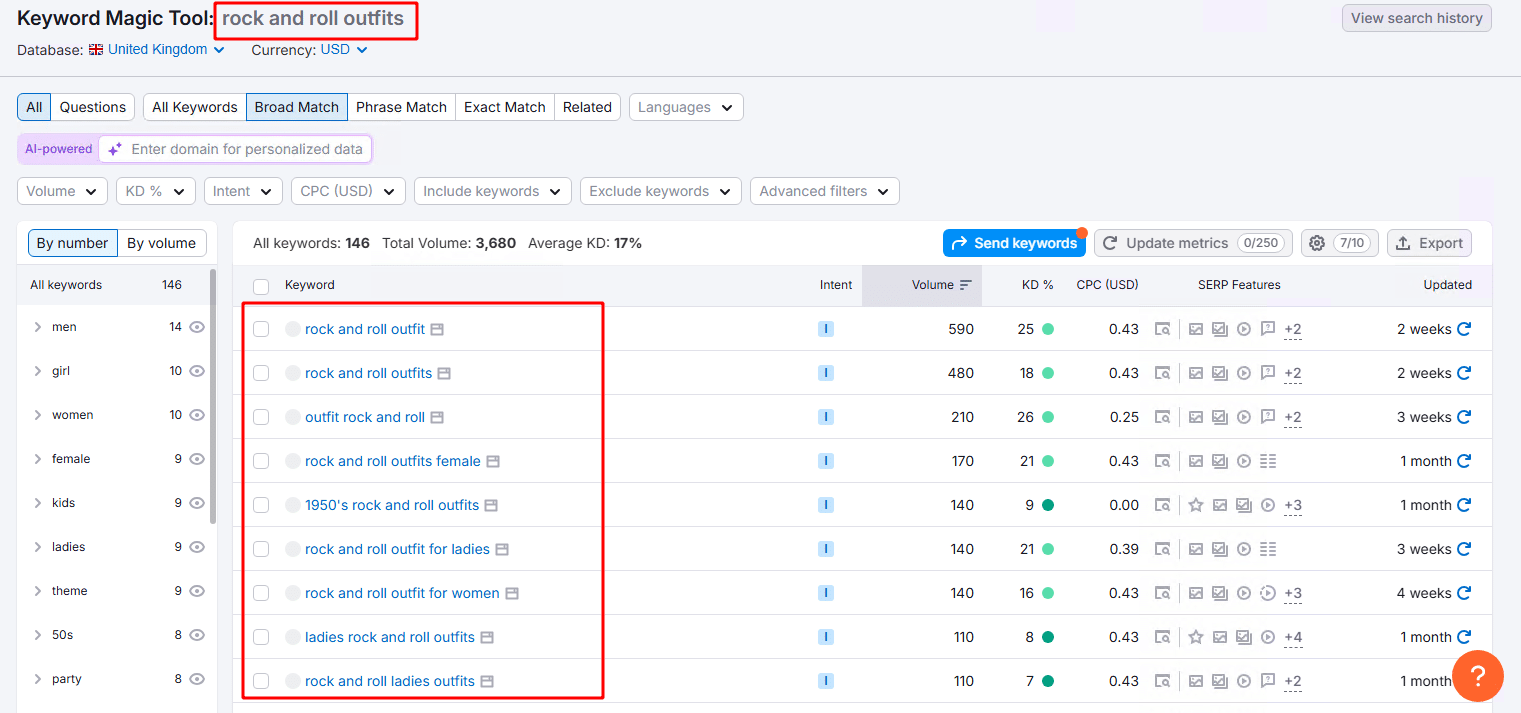This screenshot has height=713, width=1521.
Task: Open the CPC (USD) filter dropdown
Action: coord(348,191)
